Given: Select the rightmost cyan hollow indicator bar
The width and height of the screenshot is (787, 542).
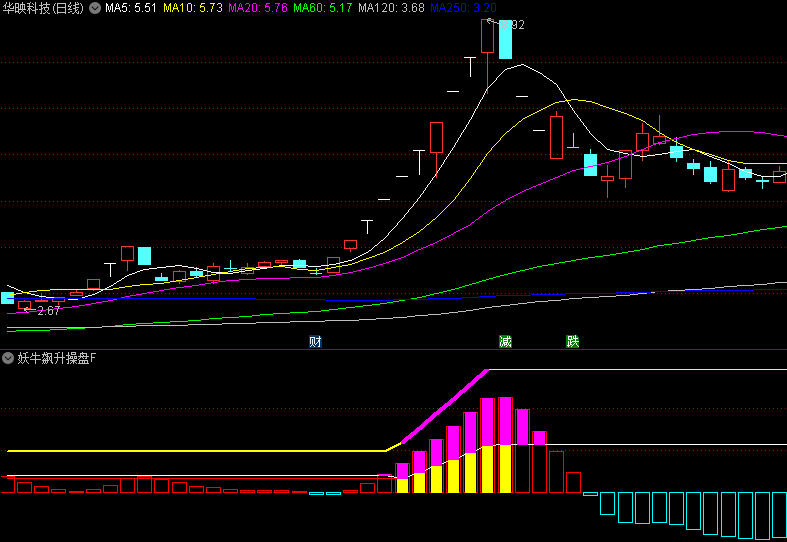Looking at the screenshot, I should click(x=778, y=513).
